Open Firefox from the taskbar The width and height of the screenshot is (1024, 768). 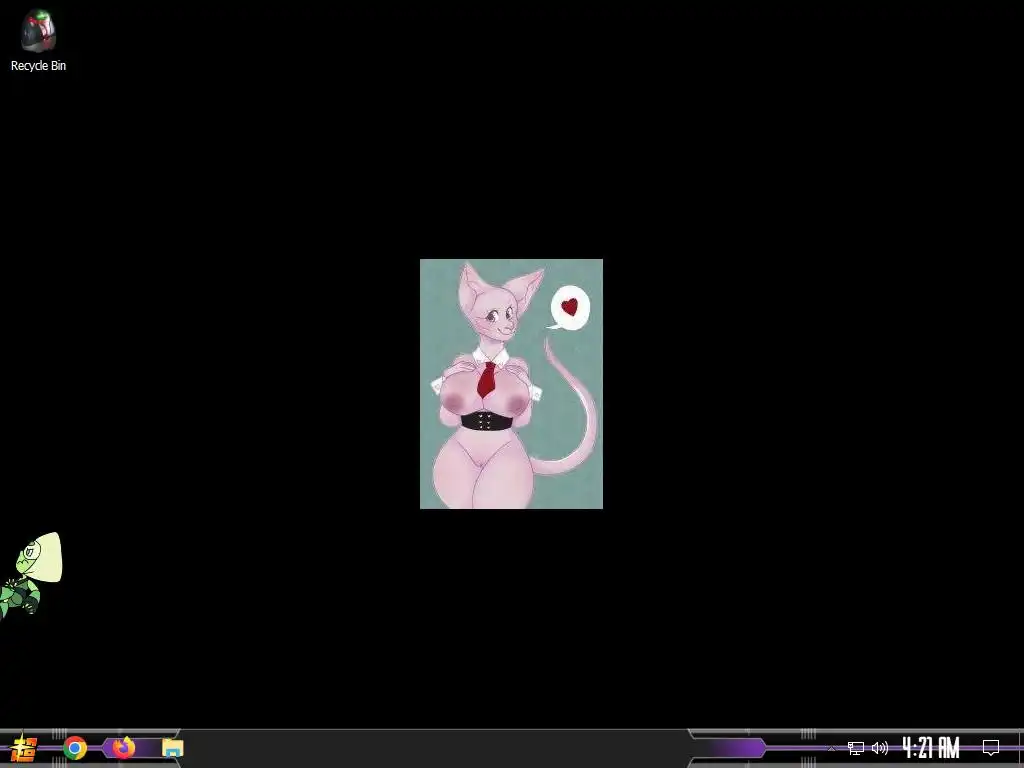coord(123,747)
